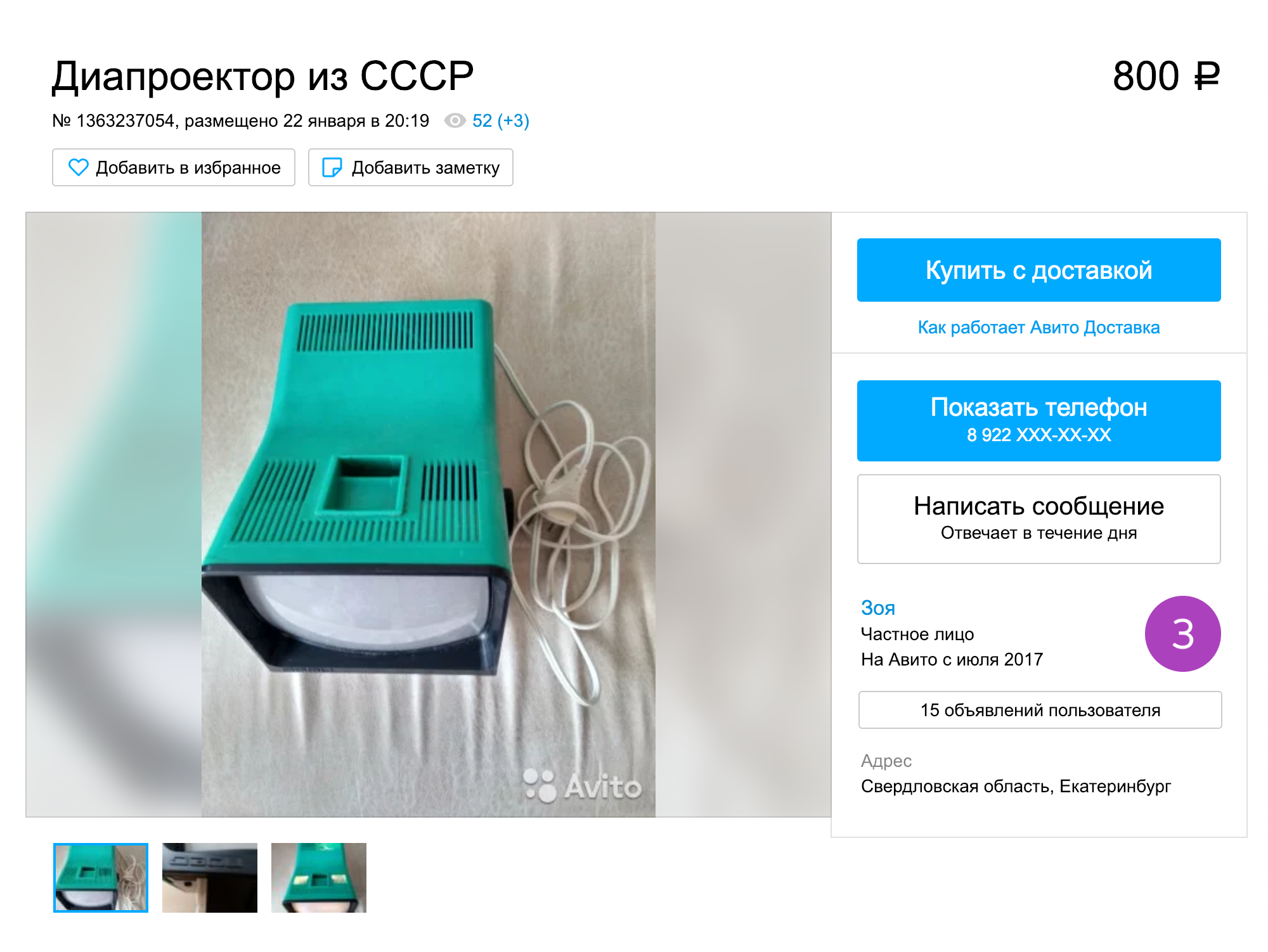The image size is (1268, 952).
Task: Open Как работает Авито Доставка link
Action: pyautogui.click(x=1038, y=327)
